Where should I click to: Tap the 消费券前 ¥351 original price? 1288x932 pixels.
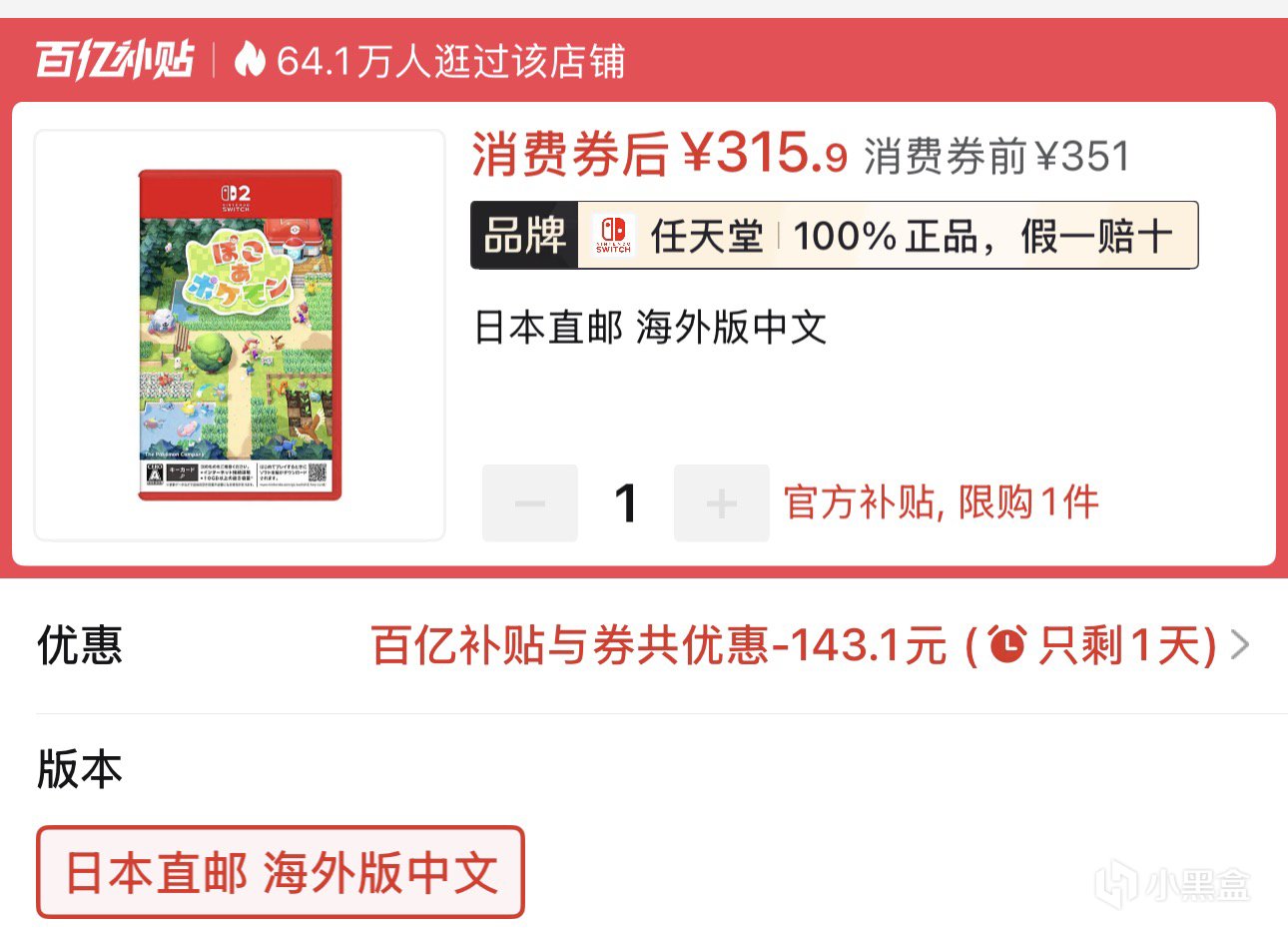(996, 156)
